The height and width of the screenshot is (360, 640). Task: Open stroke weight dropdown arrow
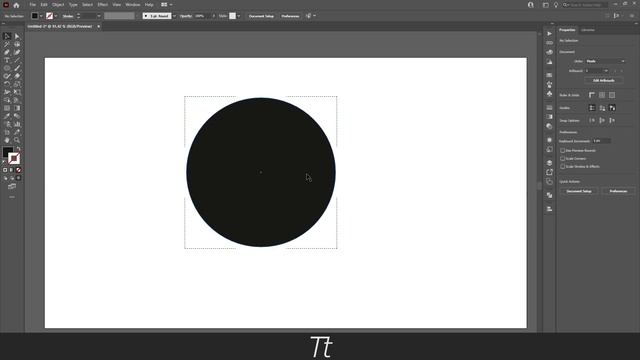pyautogui.click(x=99, y=16)
